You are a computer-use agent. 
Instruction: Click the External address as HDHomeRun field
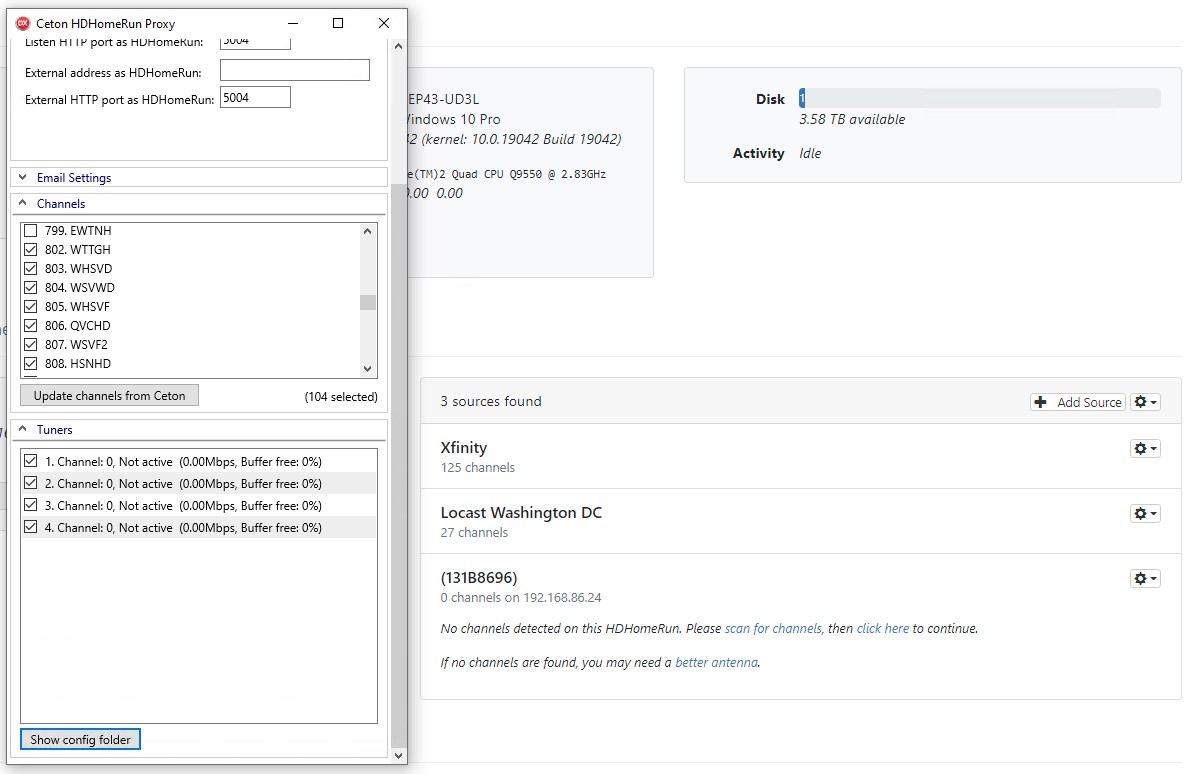pos(295,71)
